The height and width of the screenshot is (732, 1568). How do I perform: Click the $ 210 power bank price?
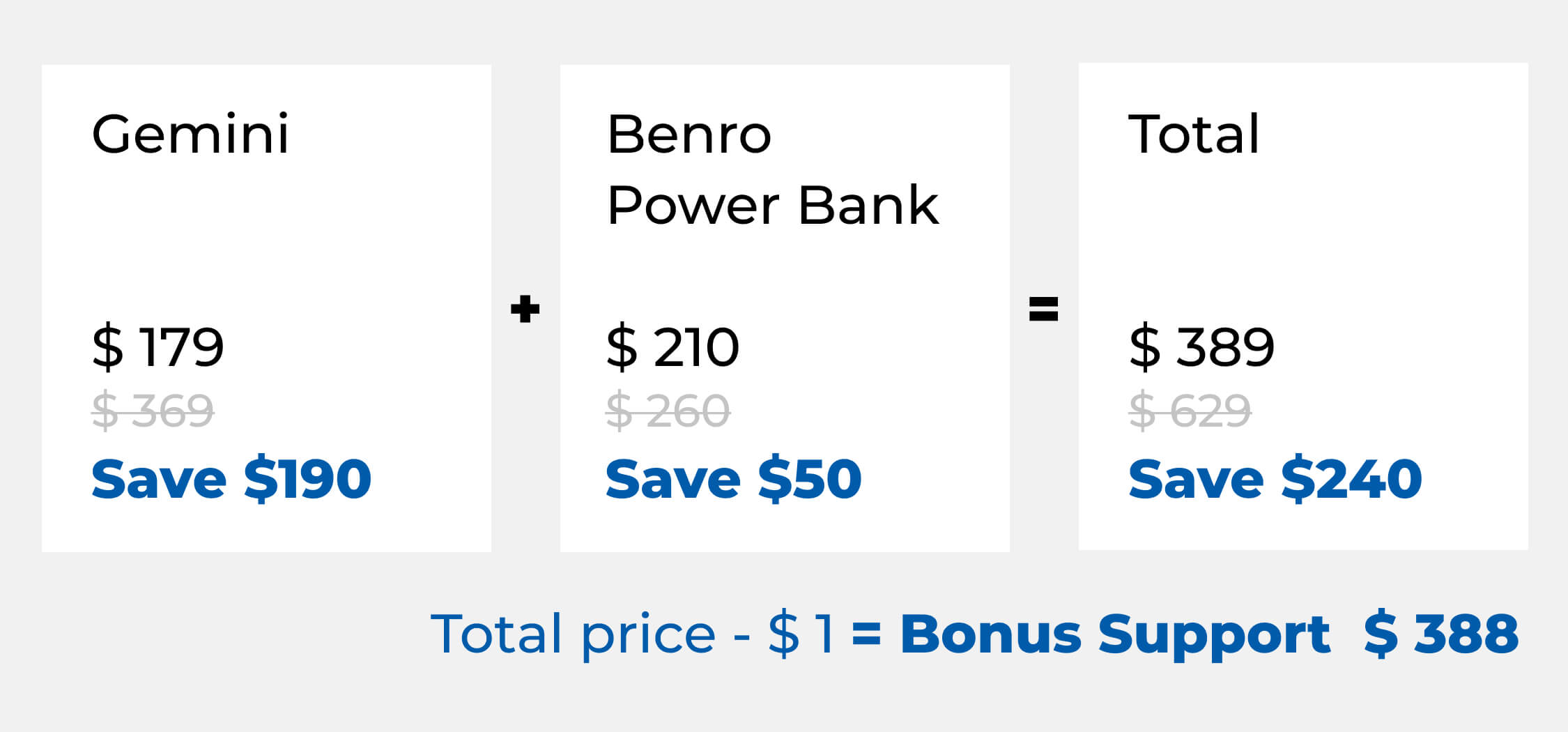point(672,346)
